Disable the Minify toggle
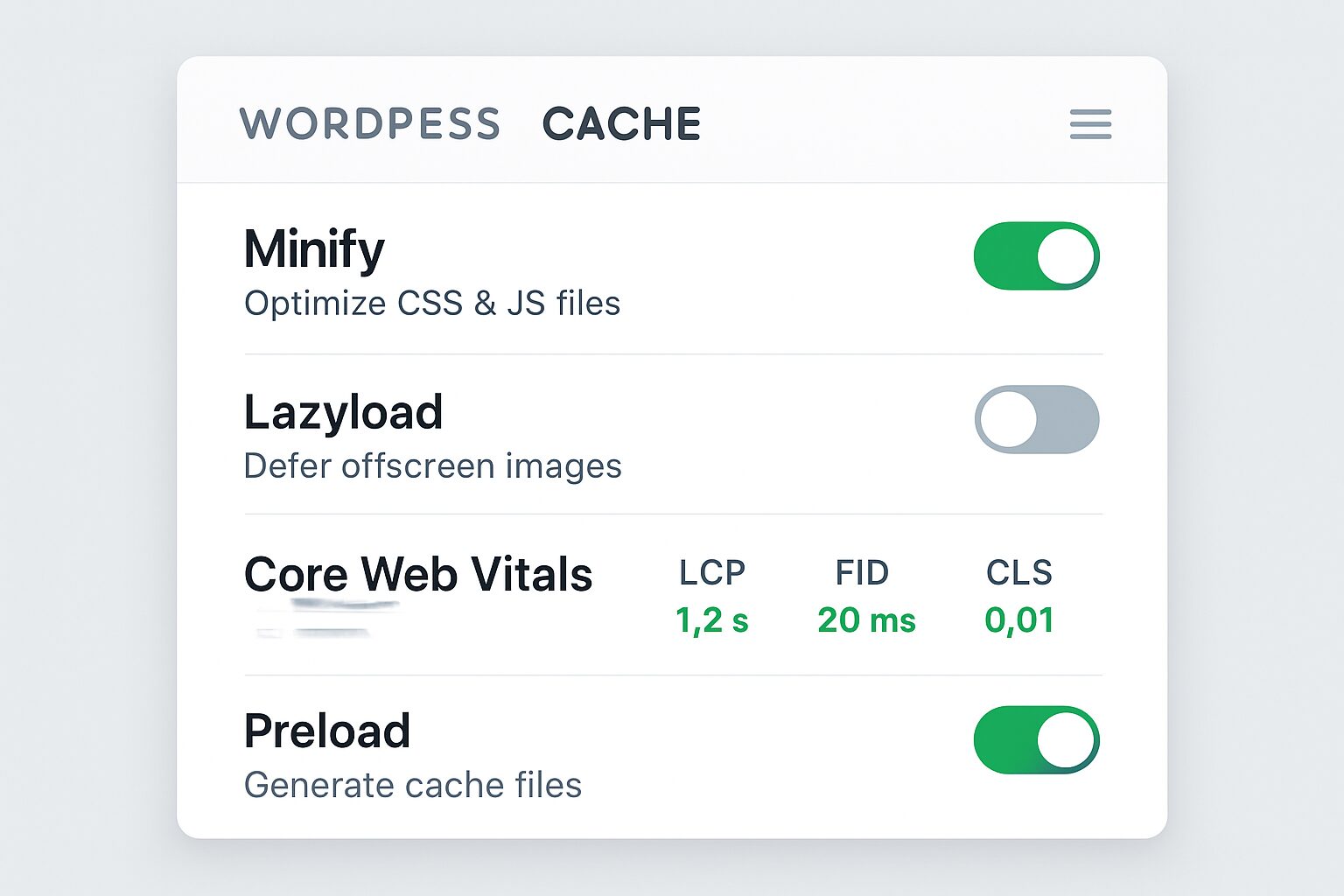Screen dimensions: 1344x896 1037,255
